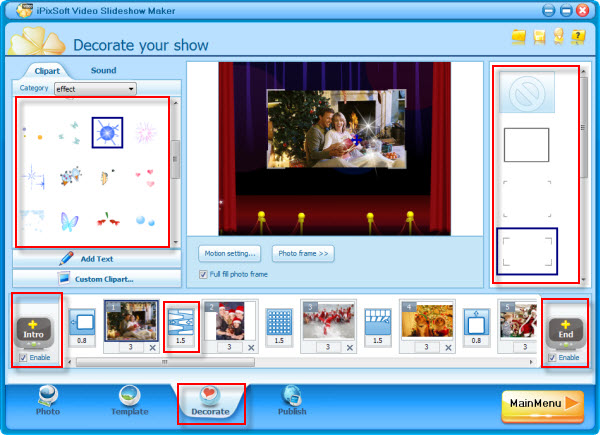Click clipart list scroll down arrow
Screen dimensions: 600x435
tap(176, 243)
